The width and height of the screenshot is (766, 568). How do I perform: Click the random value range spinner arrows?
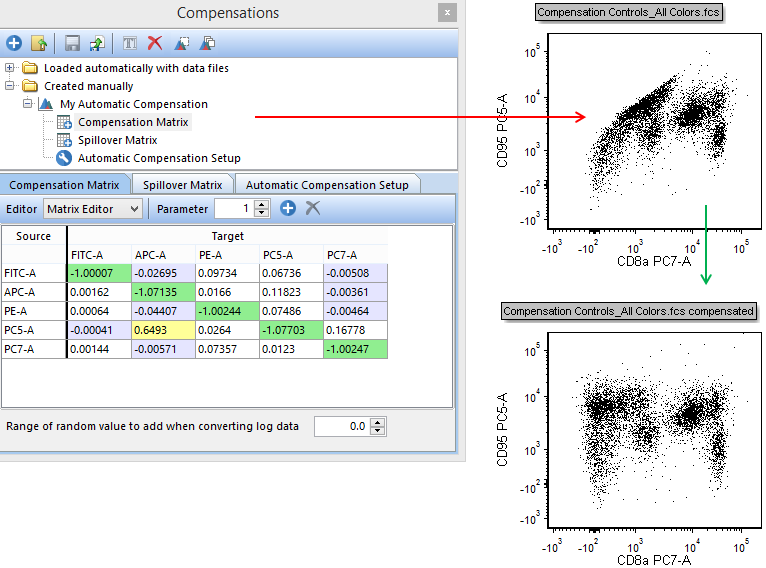[378, 426]
